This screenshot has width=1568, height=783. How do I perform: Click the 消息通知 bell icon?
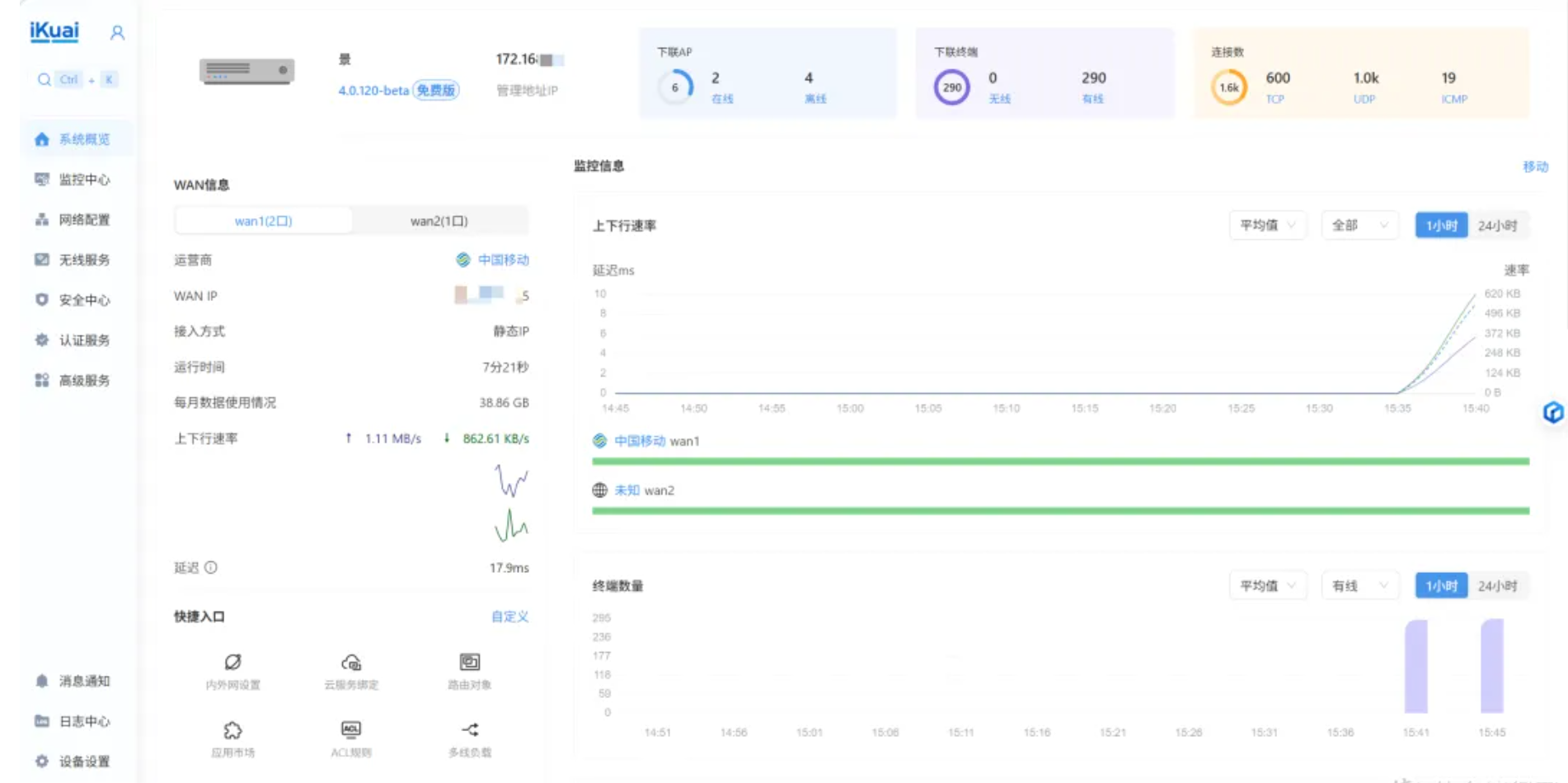pyautogui.click(x=41, y=681)
